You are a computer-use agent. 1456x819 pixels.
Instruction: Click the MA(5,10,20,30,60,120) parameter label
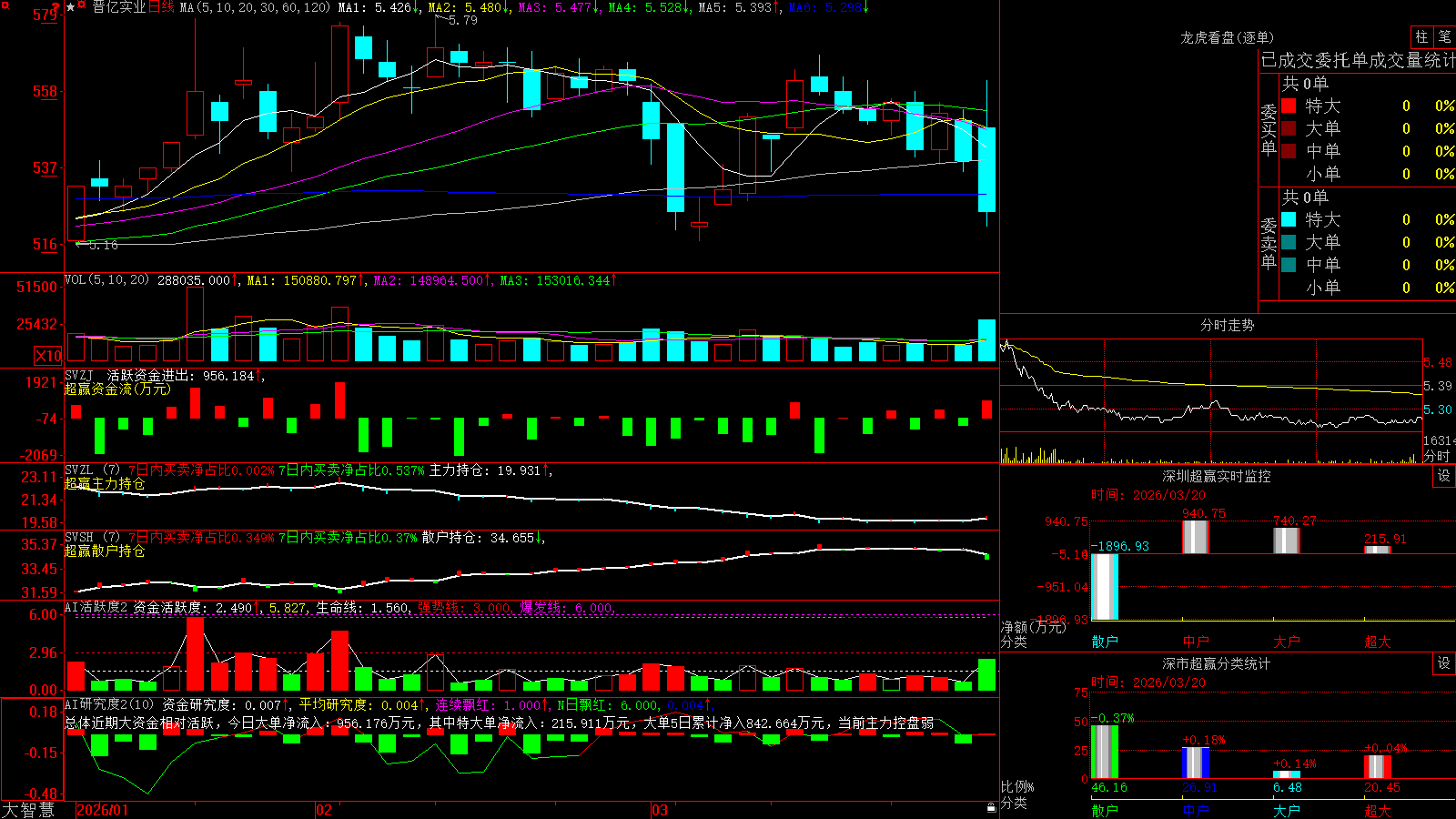pos(255,7)
